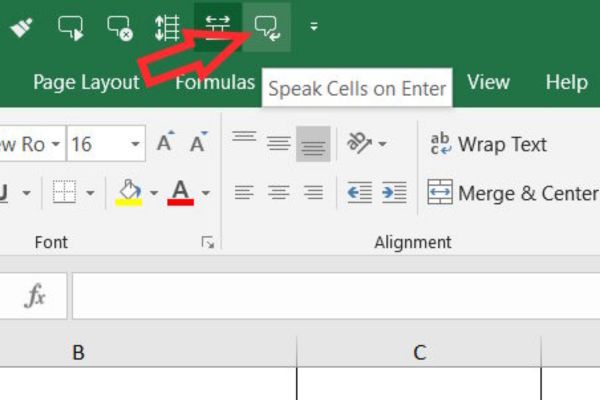Click the Decrease Indent icon
This screenshot has width=600, height=400.
coord(359,192)
